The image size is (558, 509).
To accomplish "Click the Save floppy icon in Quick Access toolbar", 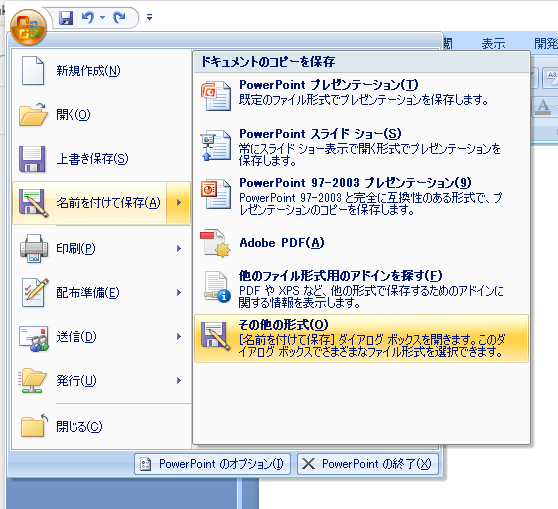I will click(66, 17).
